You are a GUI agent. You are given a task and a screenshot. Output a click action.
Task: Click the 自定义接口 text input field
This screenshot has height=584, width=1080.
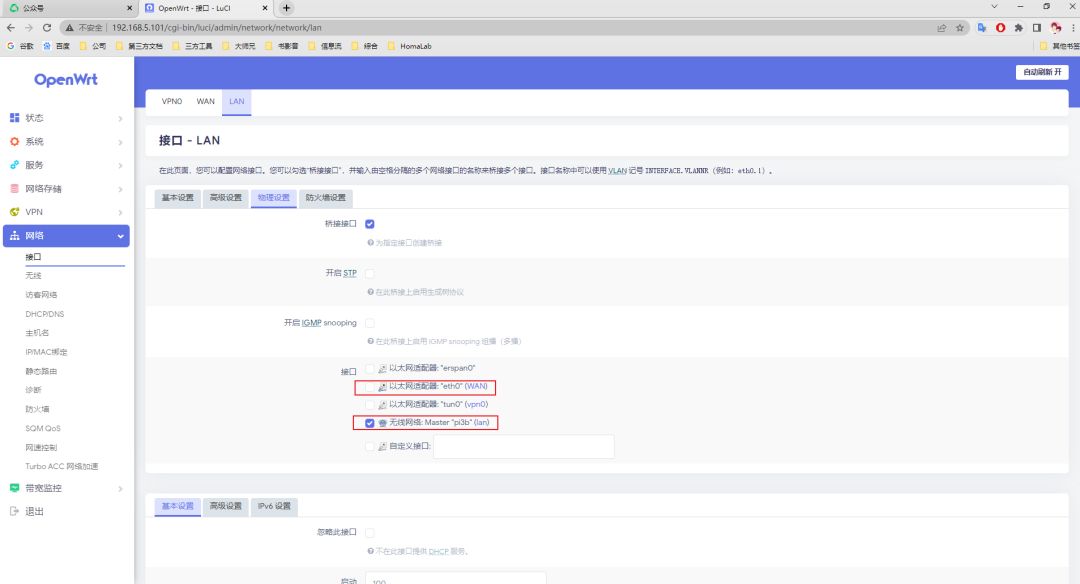tap(523, 447)
